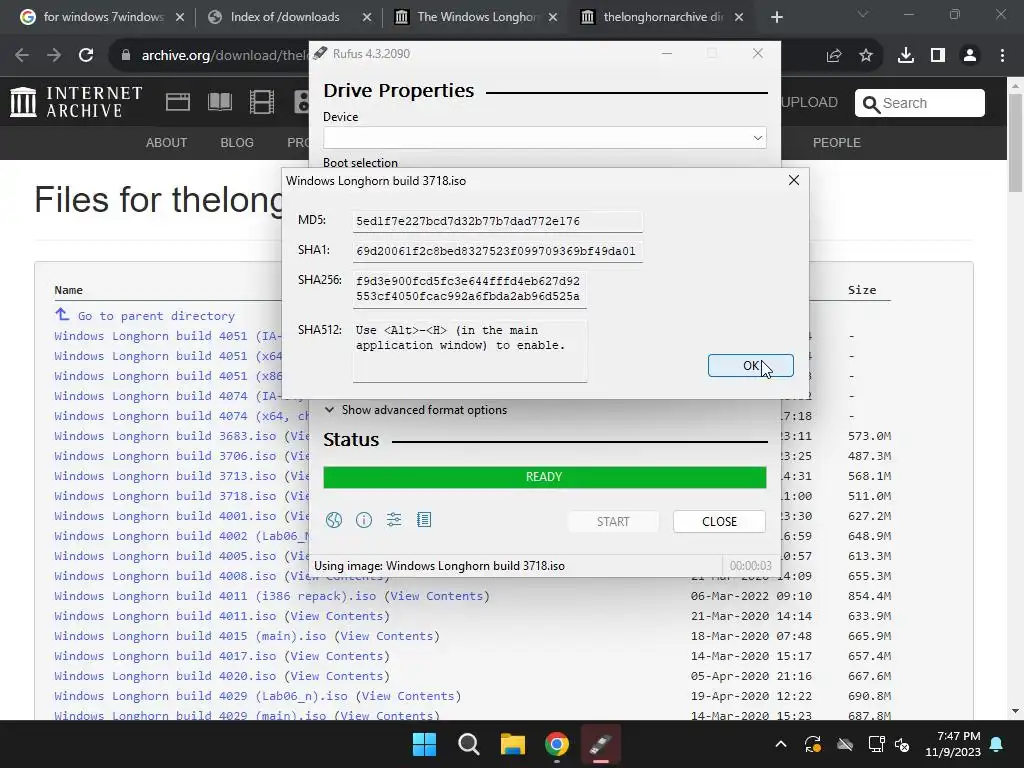Viewport: 1024px width, 768px height.
Task: Open File Explorer from taskbar
Action: click(513, 744)
